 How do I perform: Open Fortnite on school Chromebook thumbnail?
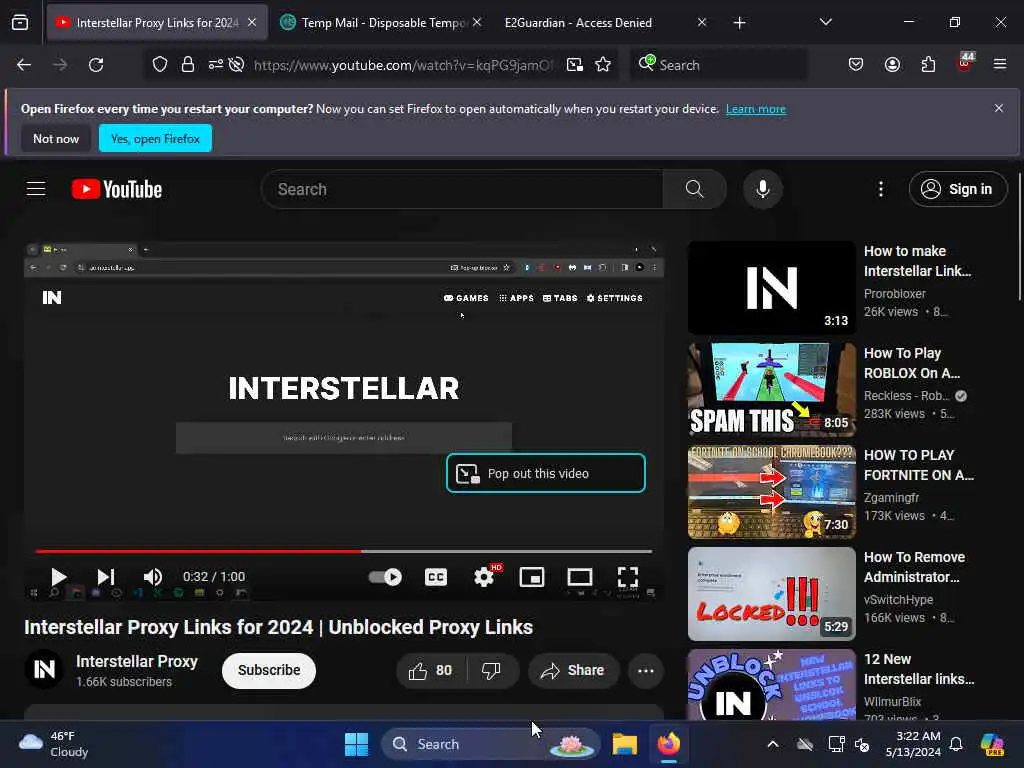771,492
